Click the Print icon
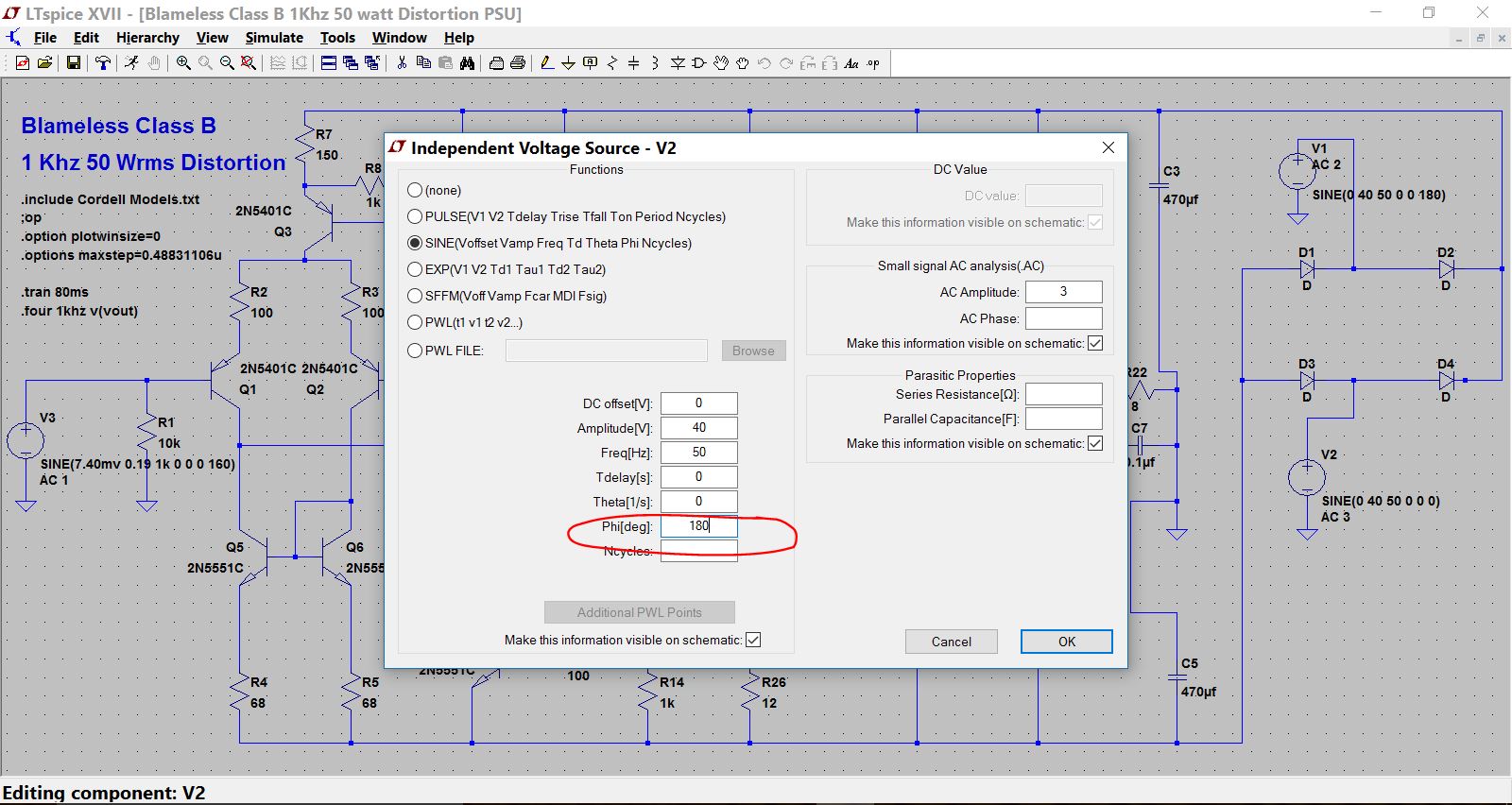The width and height of the screenshot is (1512, 805). (518, 63)
